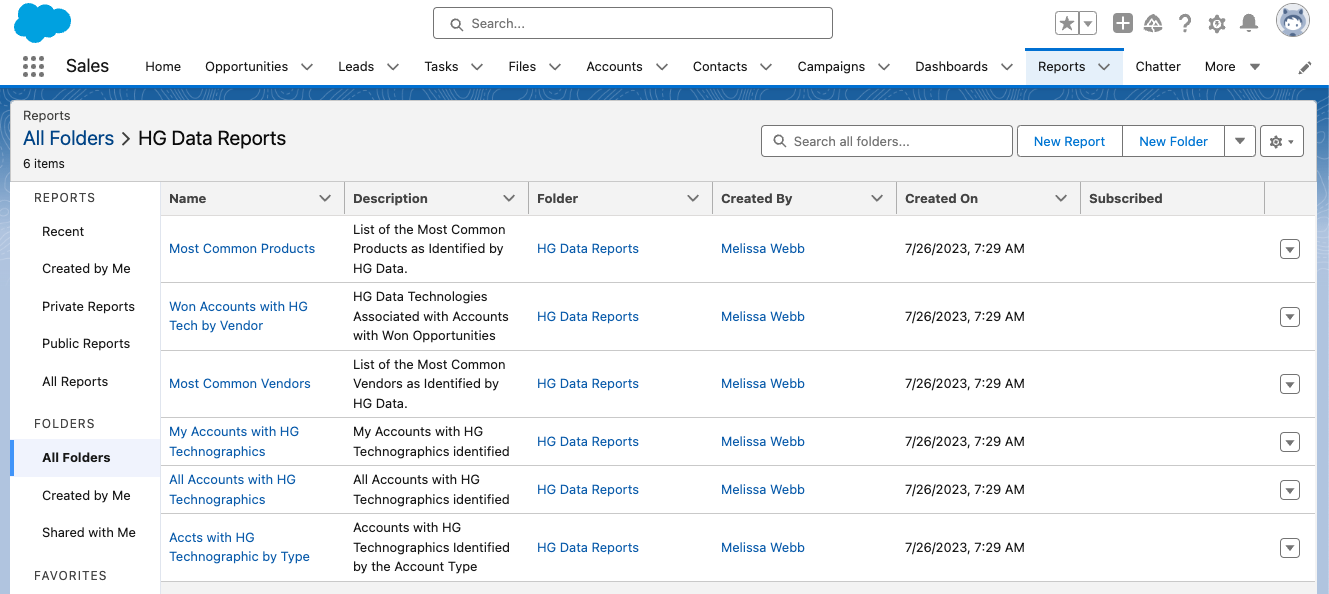
Task: Expand the Reports tab dropdown chevron
Action: click(x=1104, y=67)
